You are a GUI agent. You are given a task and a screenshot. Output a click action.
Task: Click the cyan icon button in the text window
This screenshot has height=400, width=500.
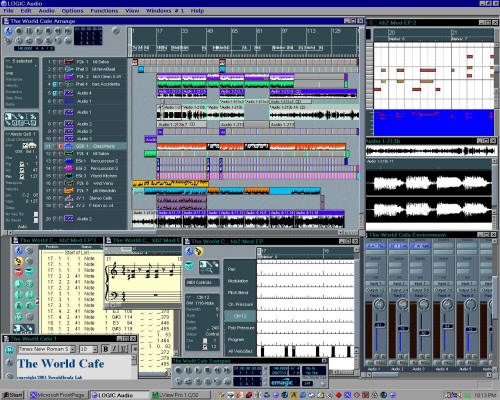pyautogui.click(x=10, y=350)
